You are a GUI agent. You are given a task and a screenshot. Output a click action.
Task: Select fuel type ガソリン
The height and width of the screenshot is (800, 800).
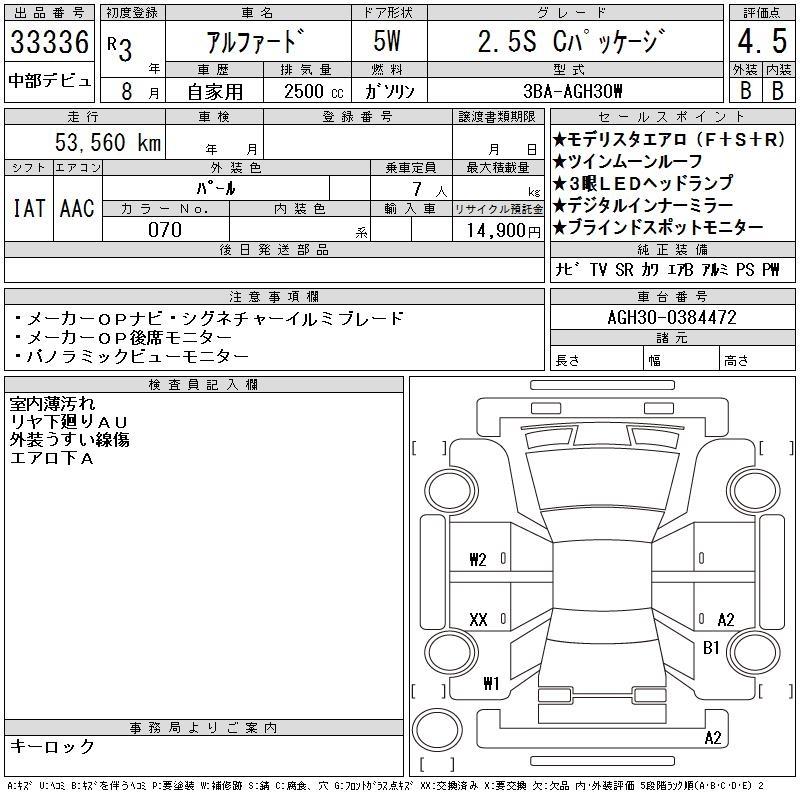coord(390,92)
